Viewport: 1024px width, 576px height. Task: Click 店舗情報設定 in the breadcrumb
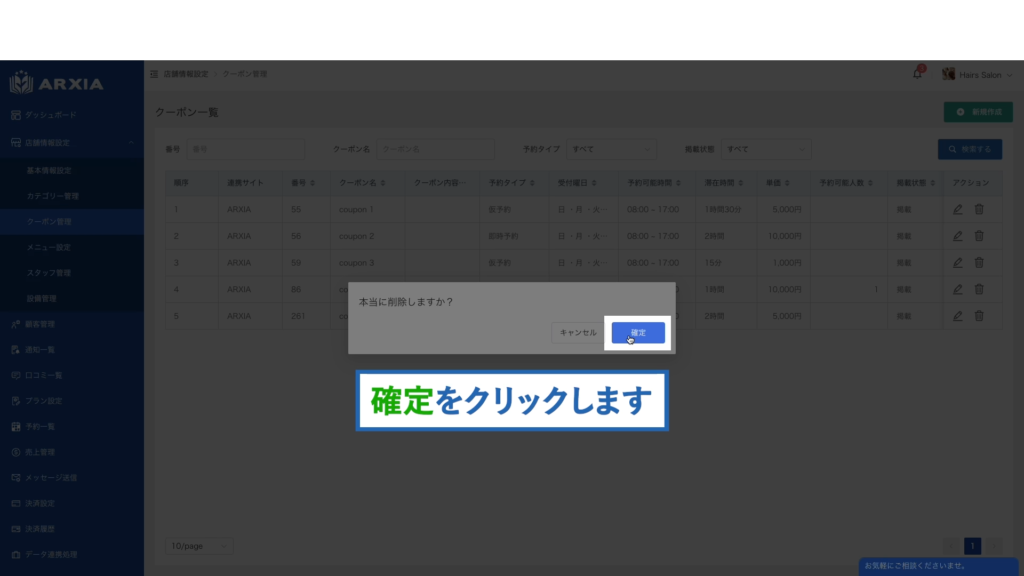185,74
